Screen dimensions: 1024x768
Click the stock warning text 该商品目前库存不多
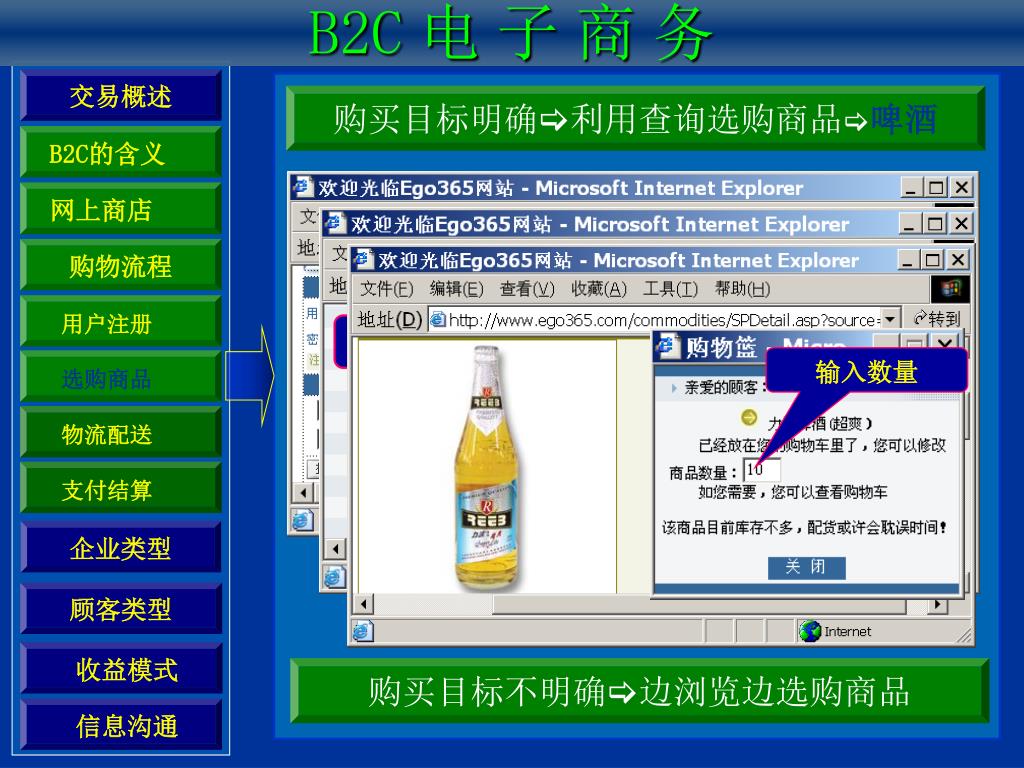(x=803, y=527)
